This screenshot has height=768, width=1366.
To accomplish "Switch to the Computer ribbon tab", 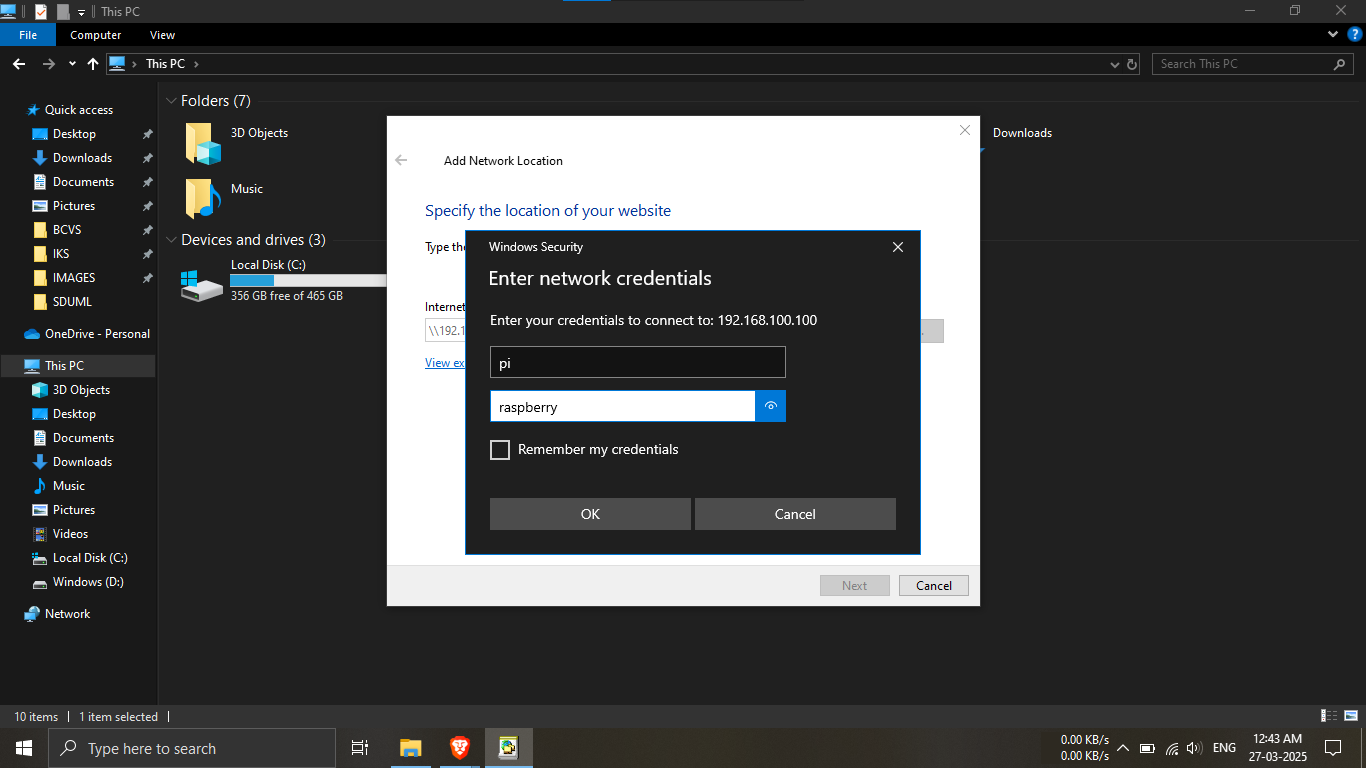I will [96, 35].
